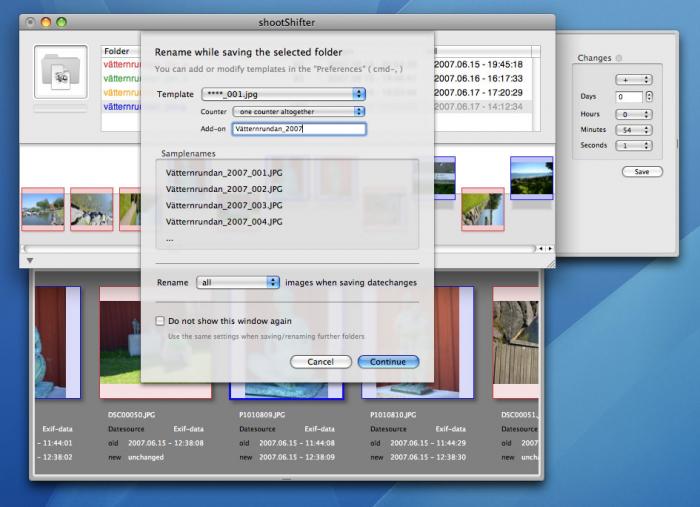
Task: Open the plus/minus sign dropdown in Changes
Action: (634, 79)
